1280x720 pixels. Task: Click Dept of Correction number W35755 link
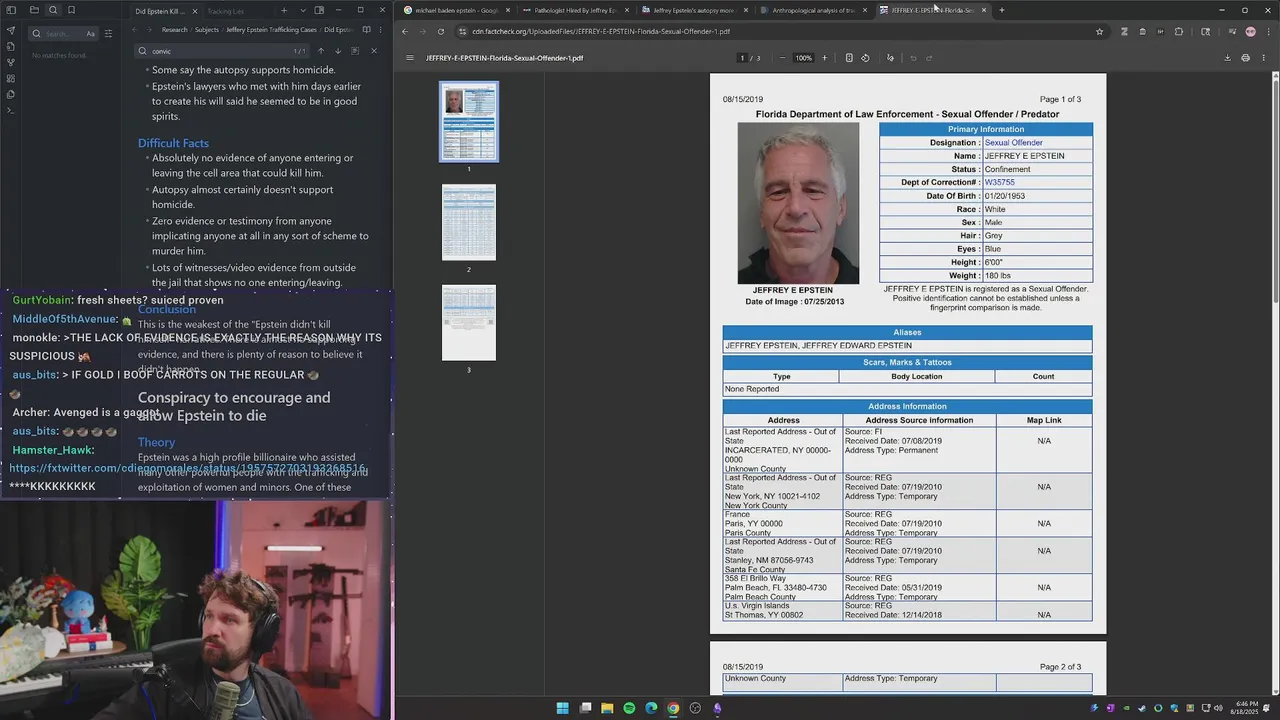click(999, 183)
